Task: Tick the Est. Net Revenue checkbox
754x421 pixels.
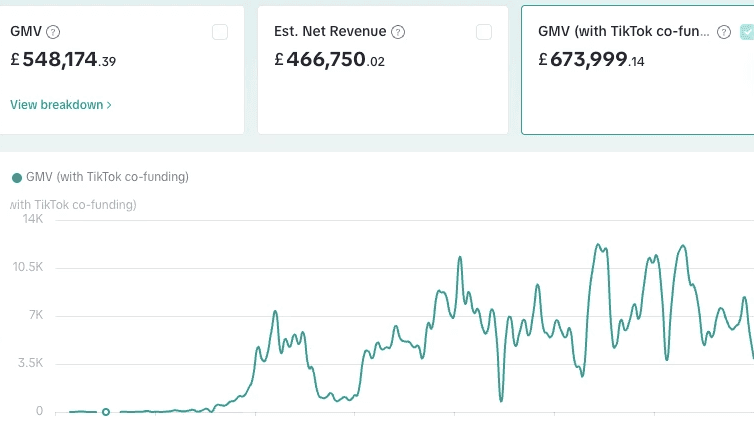Action: (484, 32)
